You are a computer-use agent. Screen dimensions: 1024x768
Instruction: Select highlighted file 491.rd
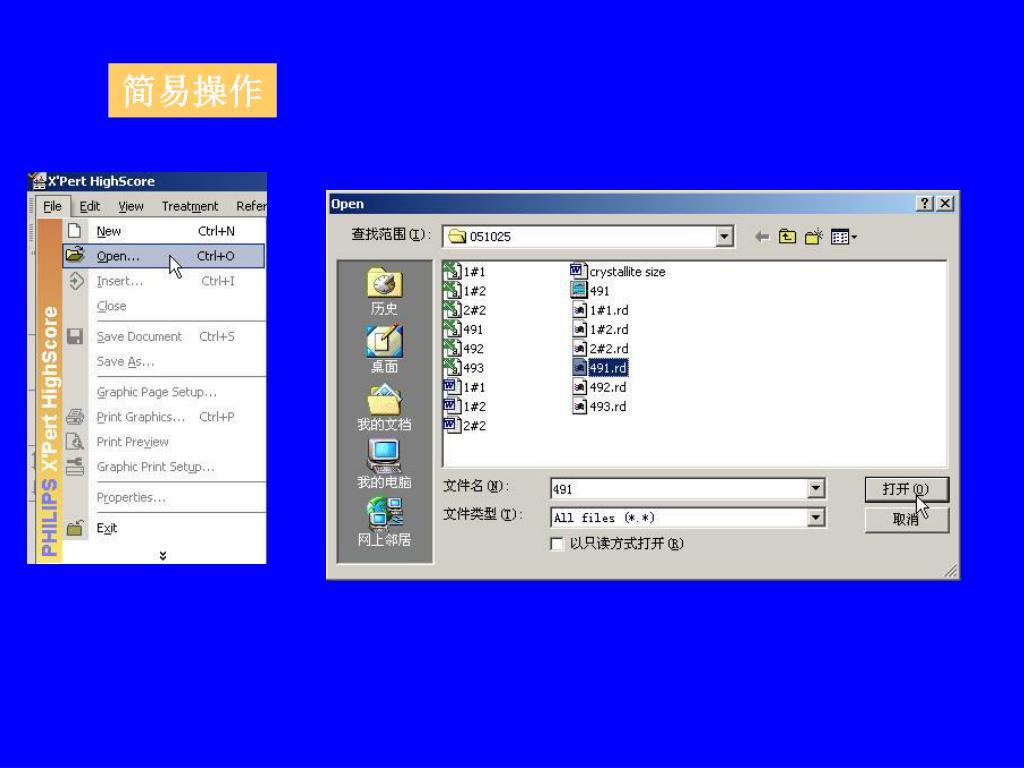click(600, 368)
